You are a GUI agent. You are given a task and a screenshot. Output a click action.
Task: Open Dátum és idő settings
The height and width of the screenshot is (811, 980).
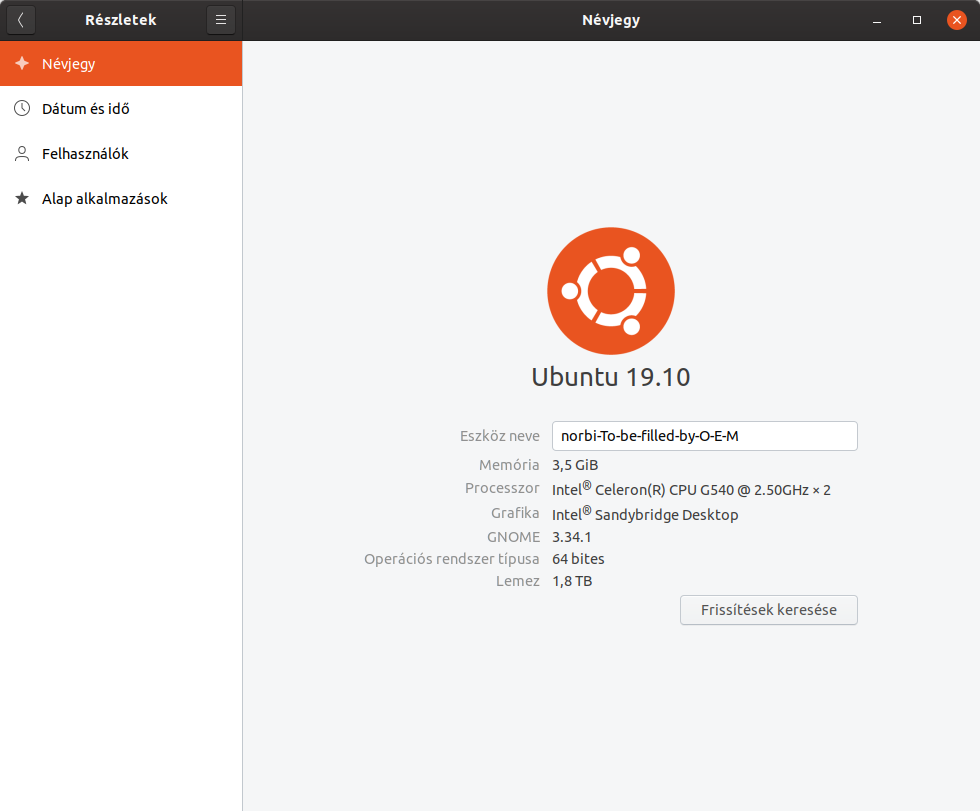(121, 109)
